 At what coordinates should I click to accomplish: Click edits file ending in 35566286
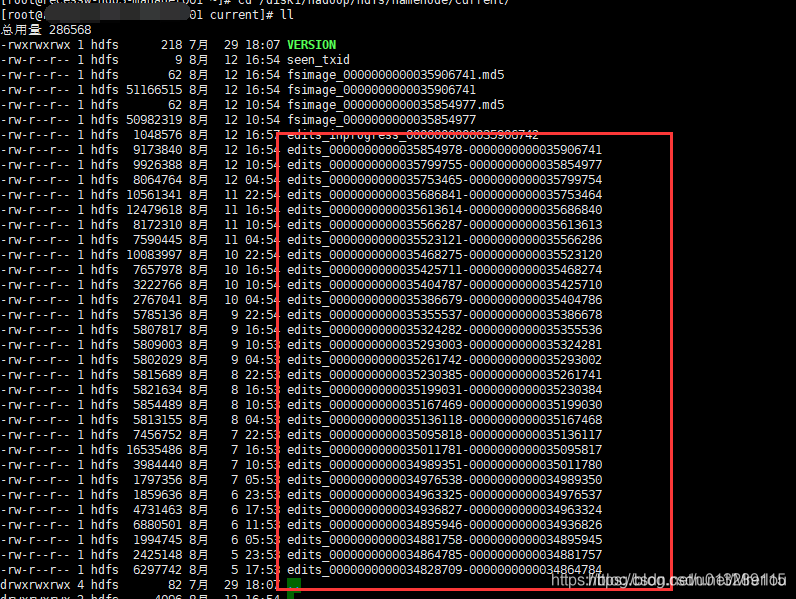click(x=444, y=240)
